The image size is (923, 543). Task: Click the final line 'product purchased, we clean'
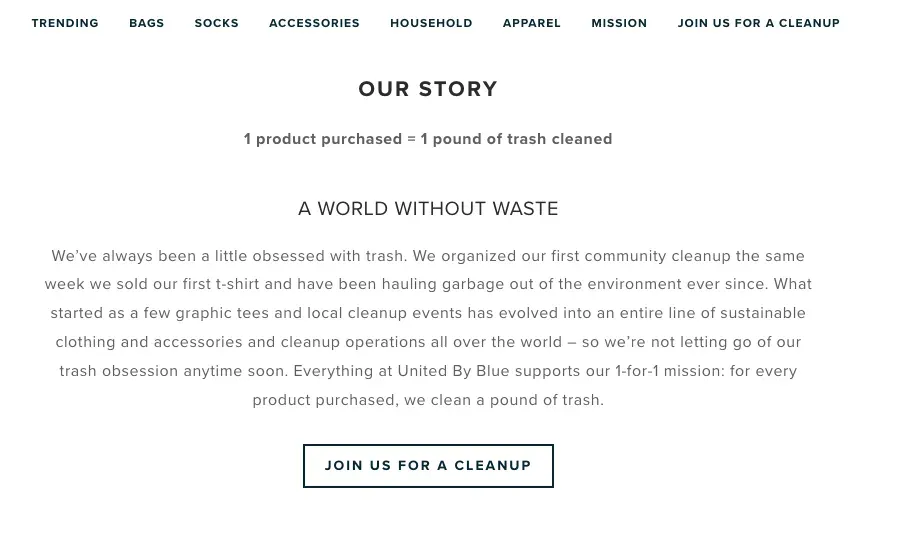point(361,400)
